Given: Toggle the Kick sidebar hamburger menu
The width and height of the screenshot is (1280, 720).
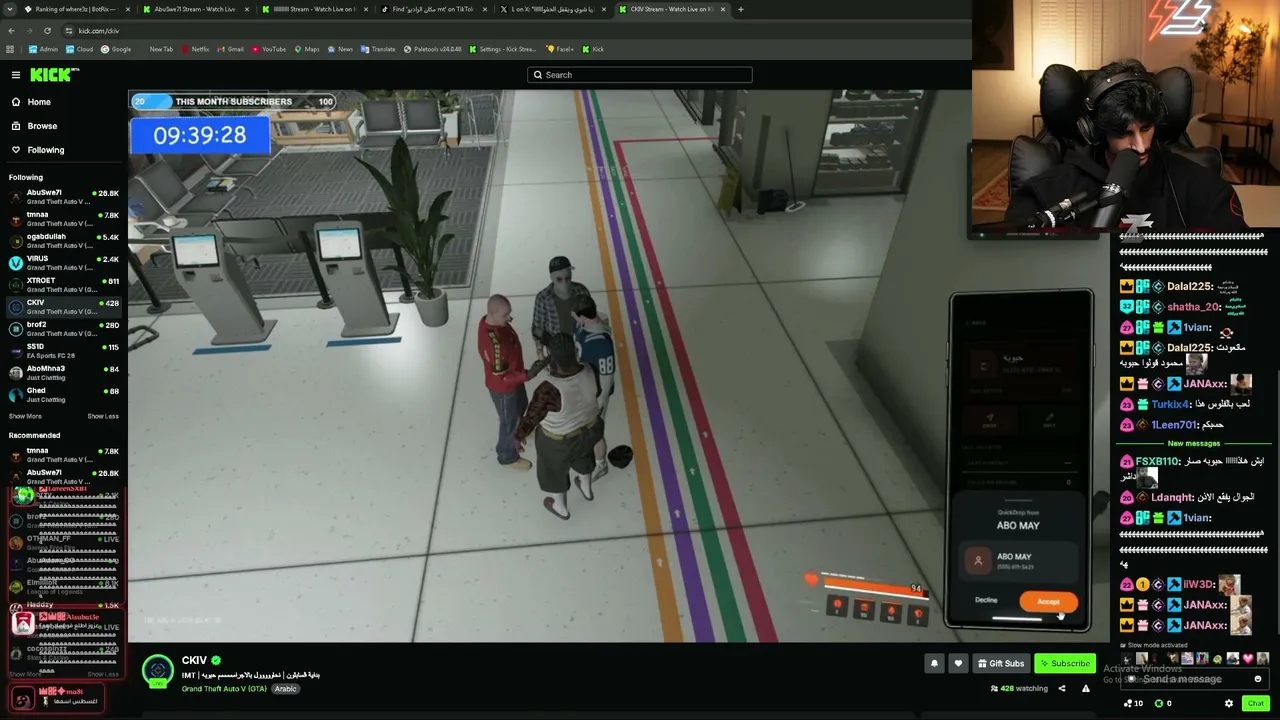Looking at the screenshot, I should (16, 75).
